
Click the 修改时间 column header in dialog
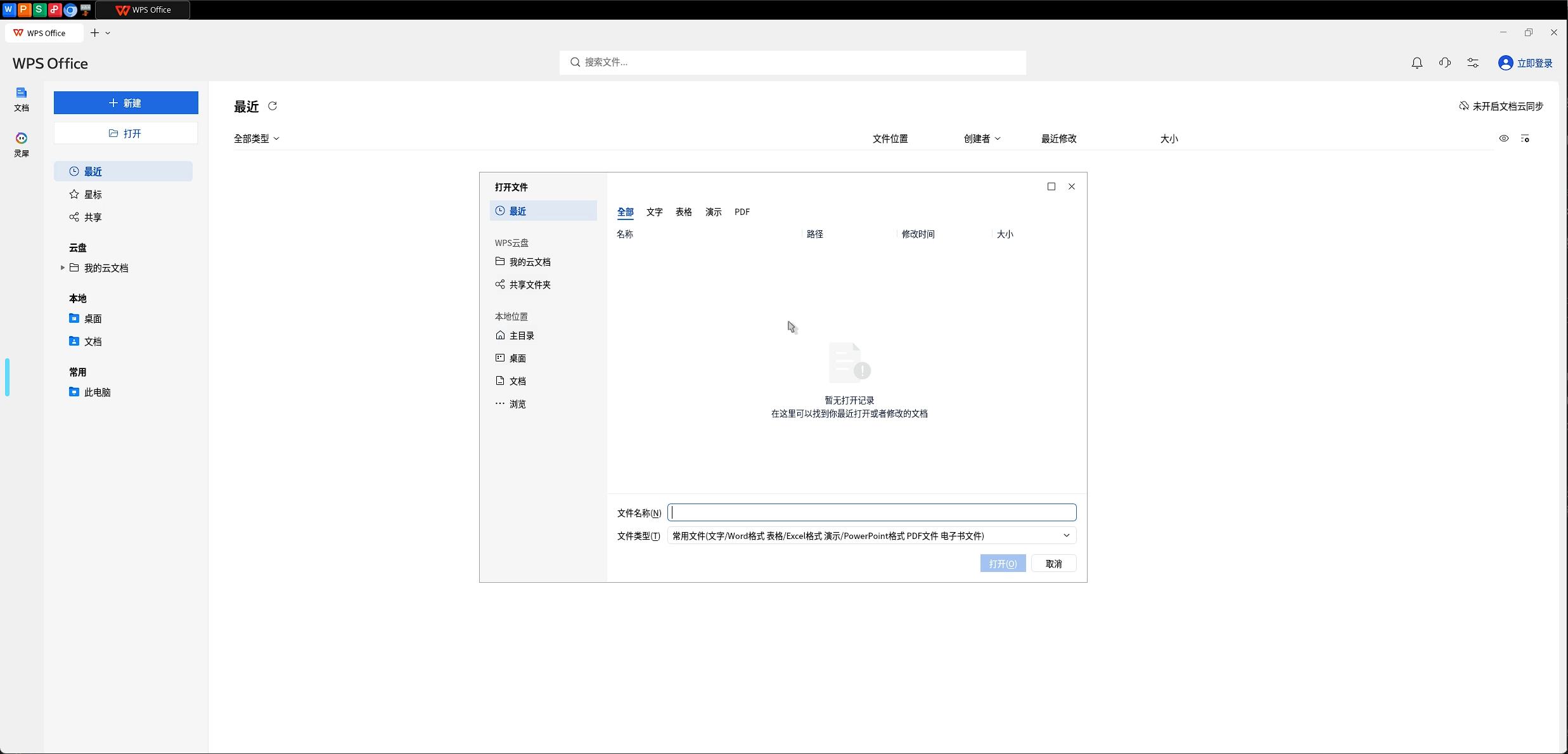[918, 234]
